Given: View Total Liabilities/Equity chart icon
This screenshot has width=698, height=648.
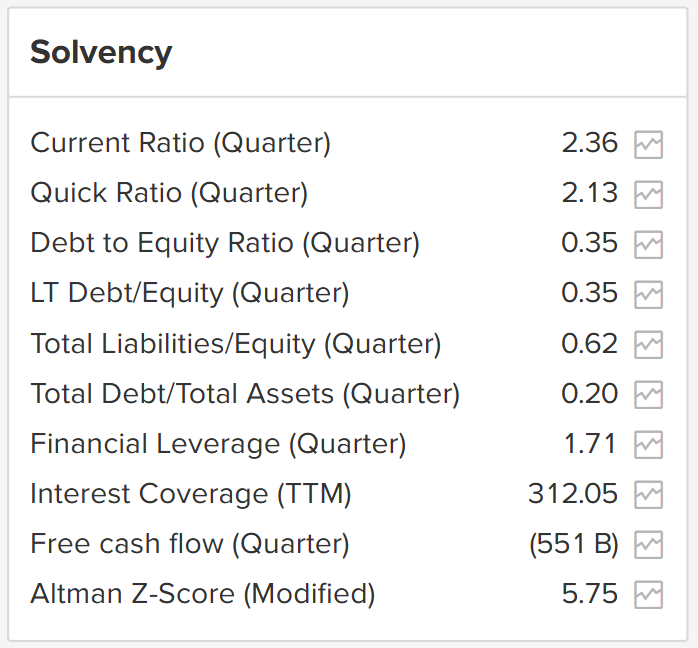Looking at the screenshot, I should click(648, 345).
